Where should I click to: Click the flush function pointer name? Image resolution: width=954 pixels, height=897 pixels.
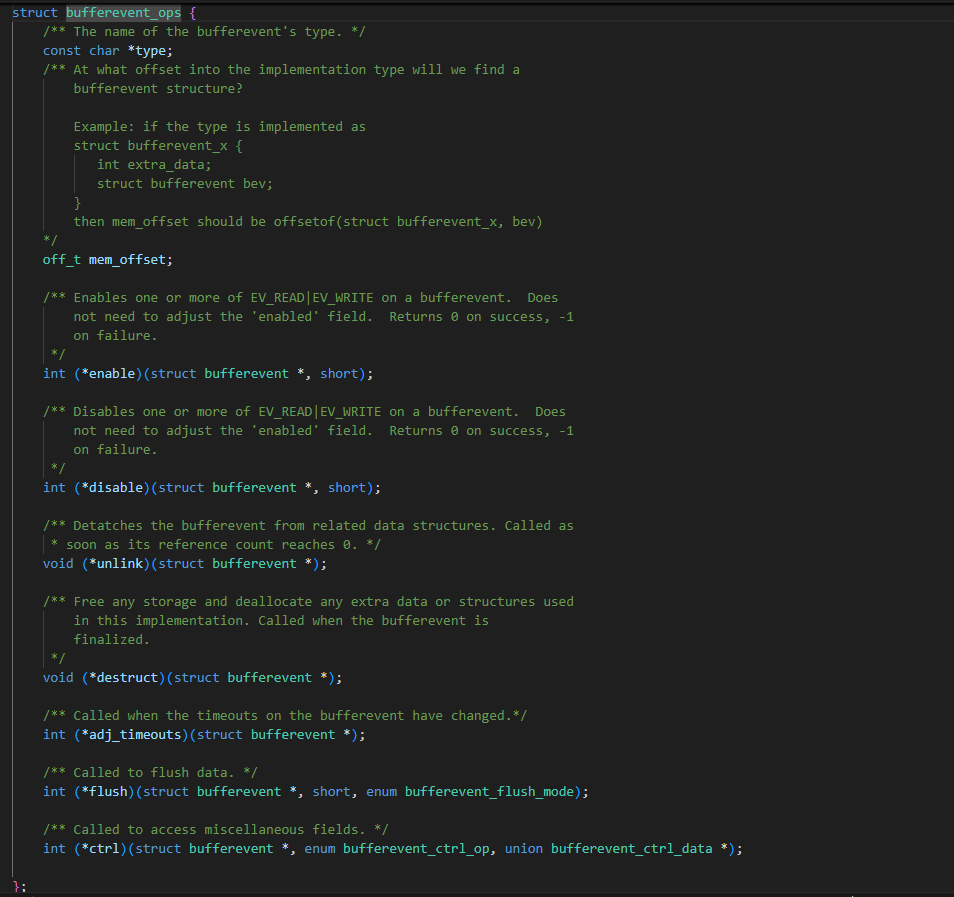(x=108, y=792)
